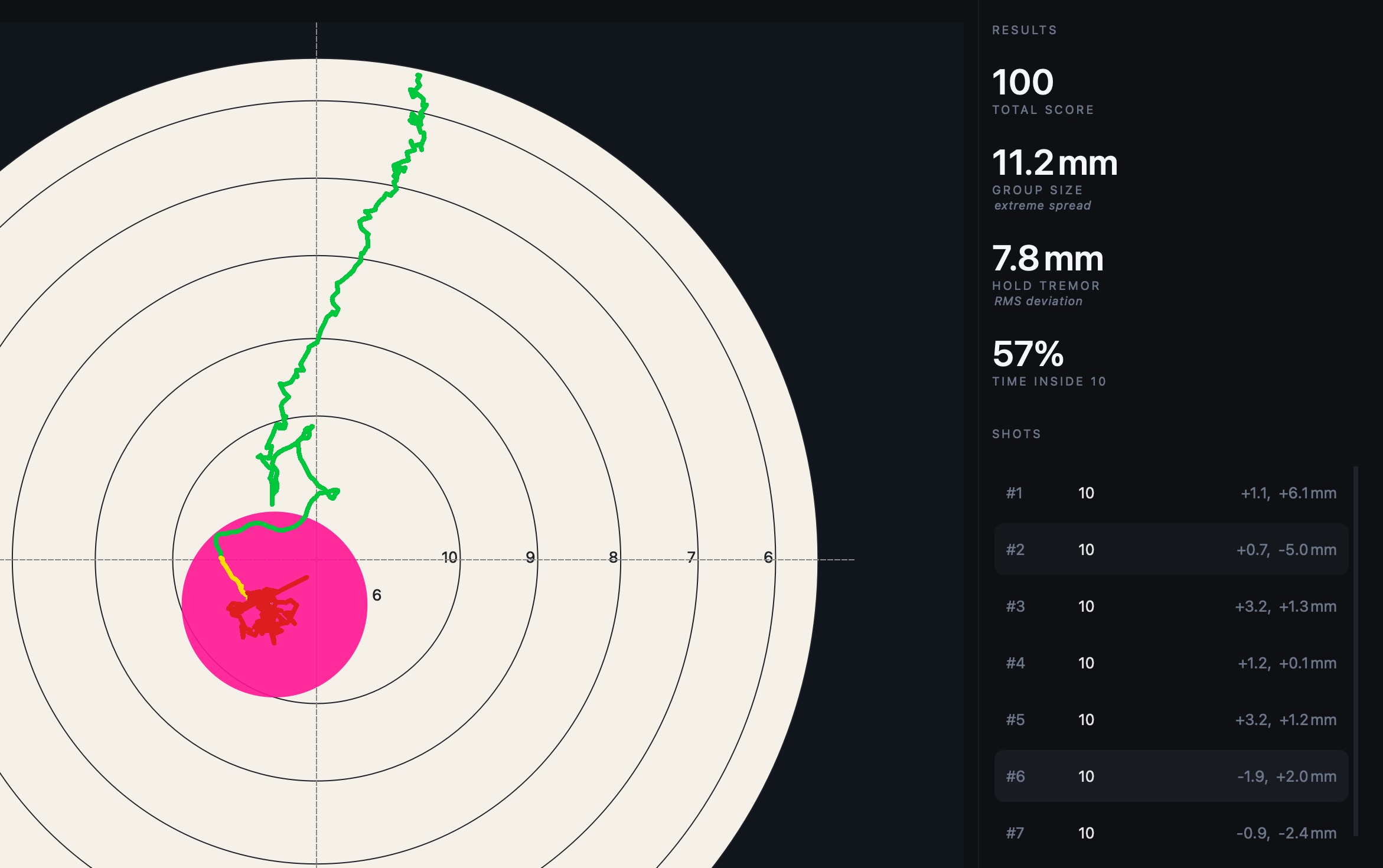Click ring label 8 on the target

[614, 557]
